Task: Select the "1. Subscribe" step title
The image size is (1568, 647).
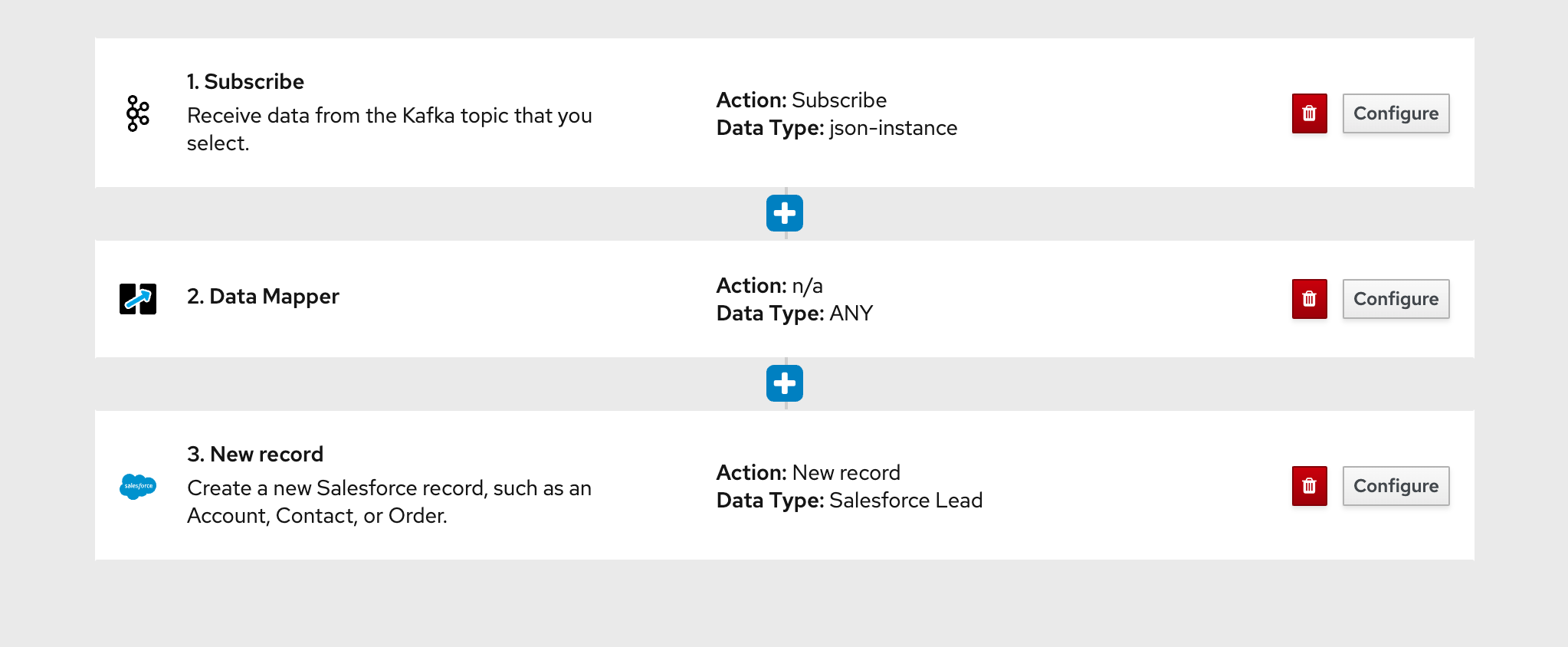Action: coord(245,81)
